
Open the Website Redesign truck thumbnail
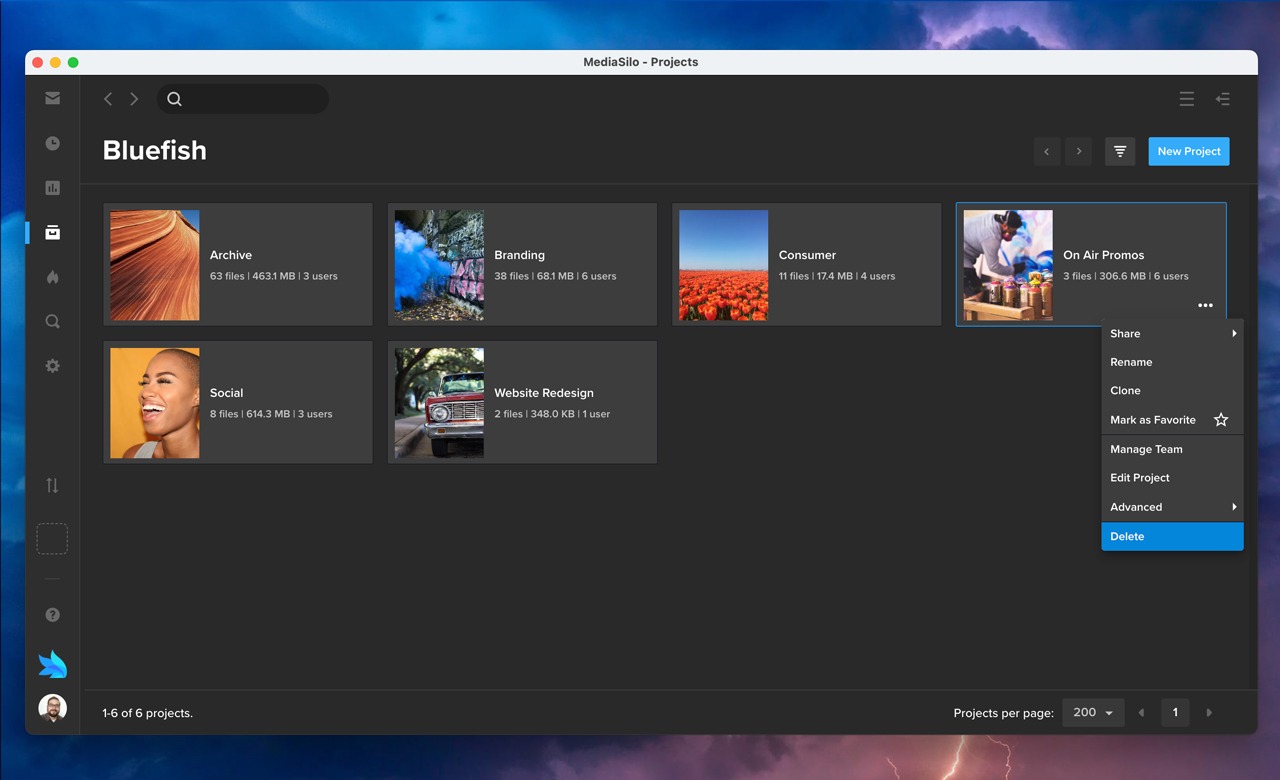pos(439,403)
